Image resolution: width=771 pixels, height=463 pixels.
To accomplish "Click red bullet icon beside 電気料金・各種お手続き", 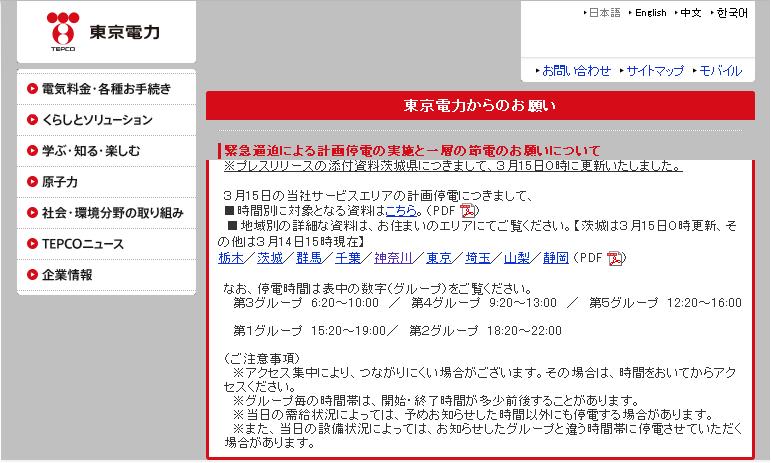I will pos(32,89).
